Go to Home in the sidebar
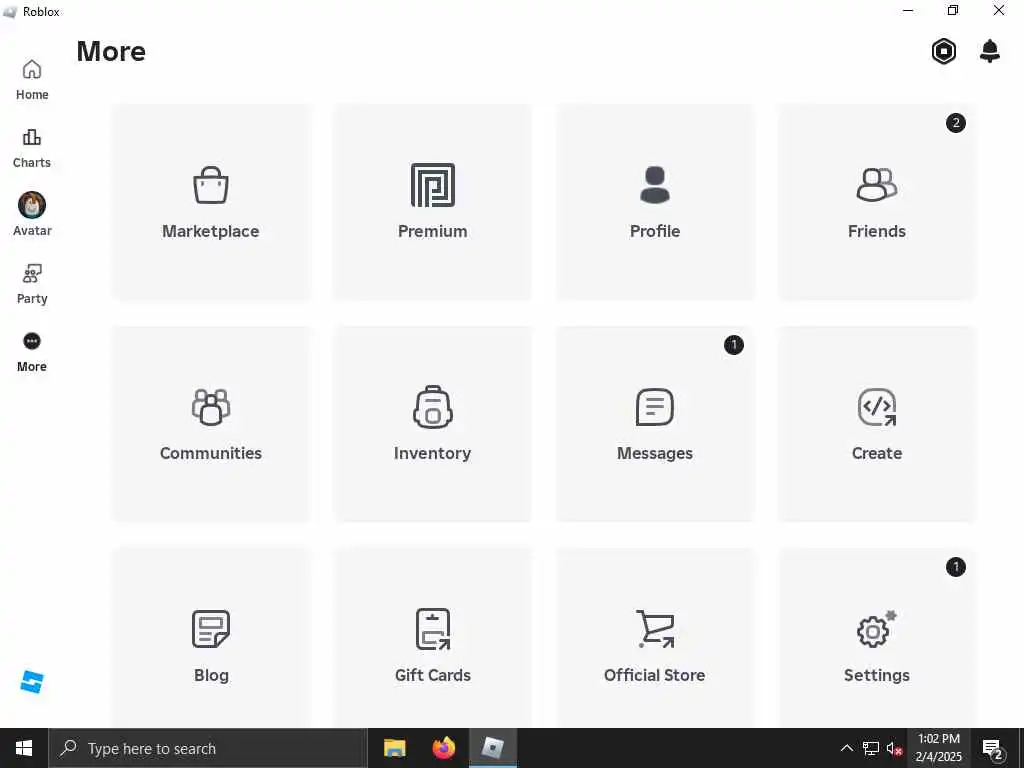The image size is (1024, 768). tap(32, 80)
